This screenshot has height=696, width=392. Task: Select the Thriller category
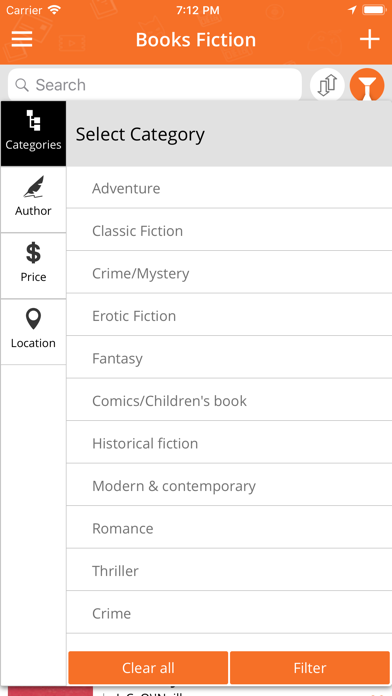tap(229, 570)
